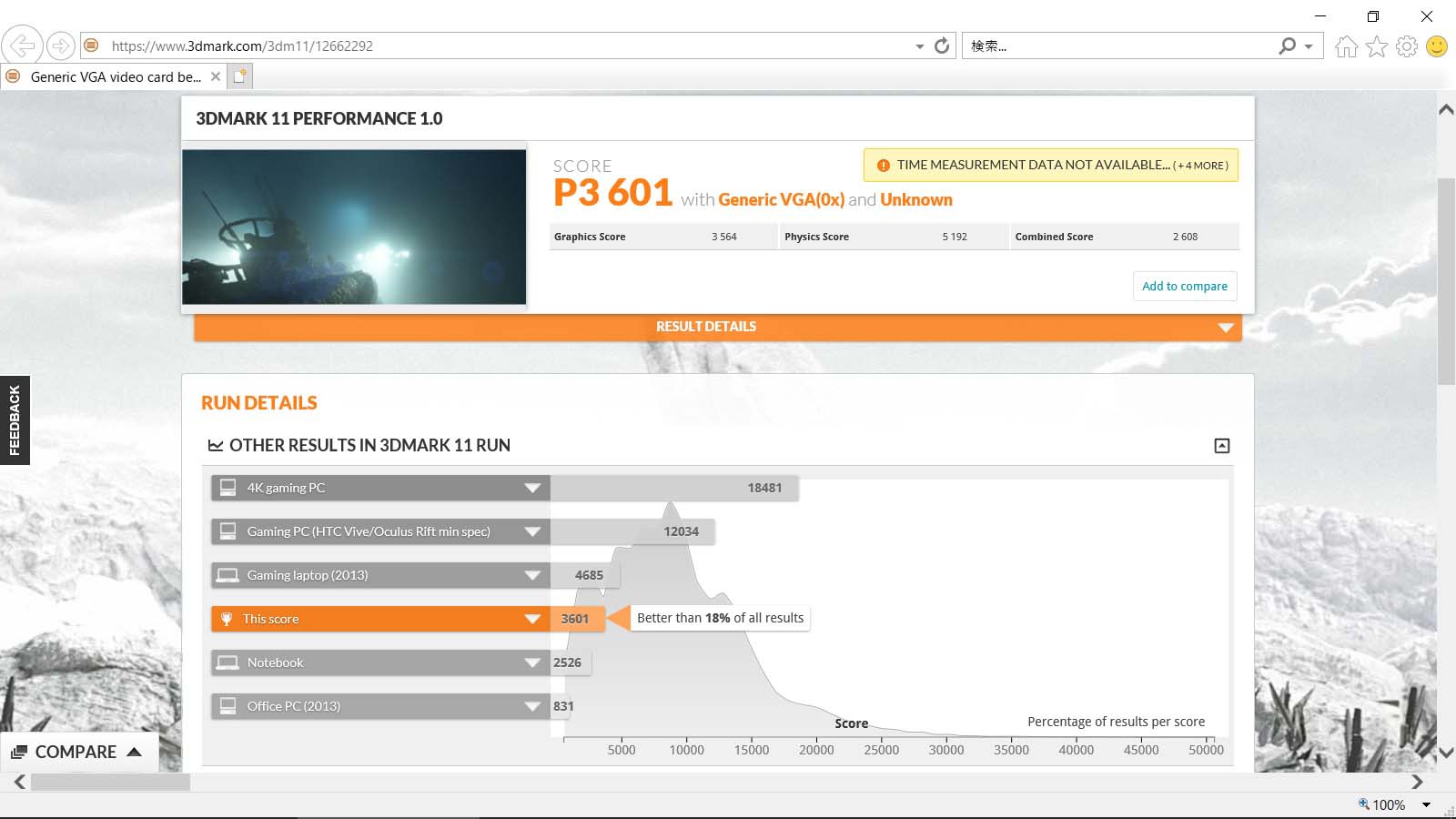The height and width of the screenshot is (819, 1456).
Task: Click the trophy icon beside This score
Action: [227, 619]
